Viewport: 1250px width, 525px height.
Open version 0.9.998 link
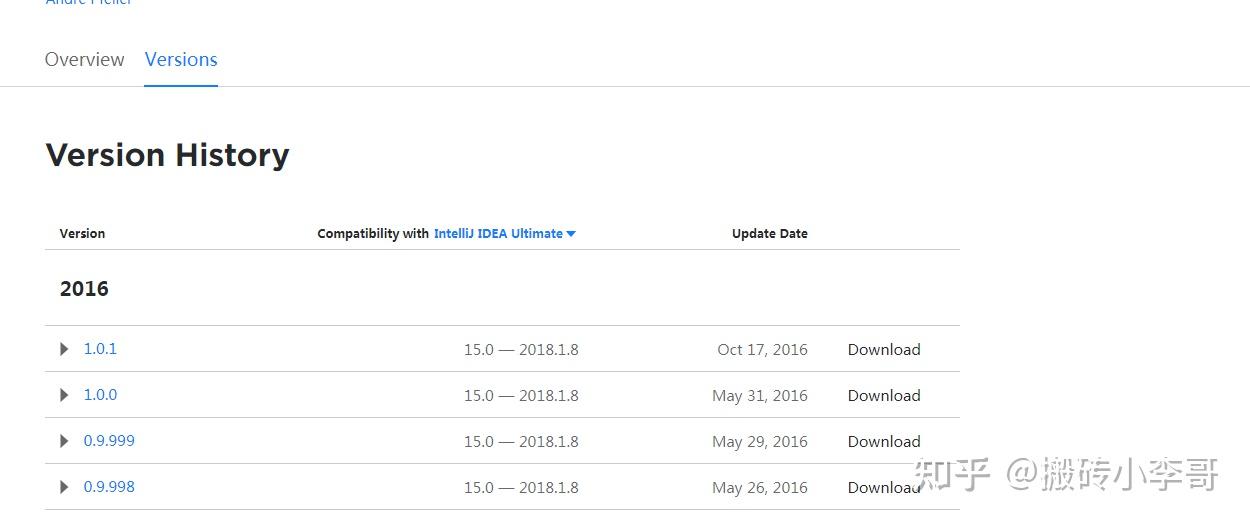(109, 487)
